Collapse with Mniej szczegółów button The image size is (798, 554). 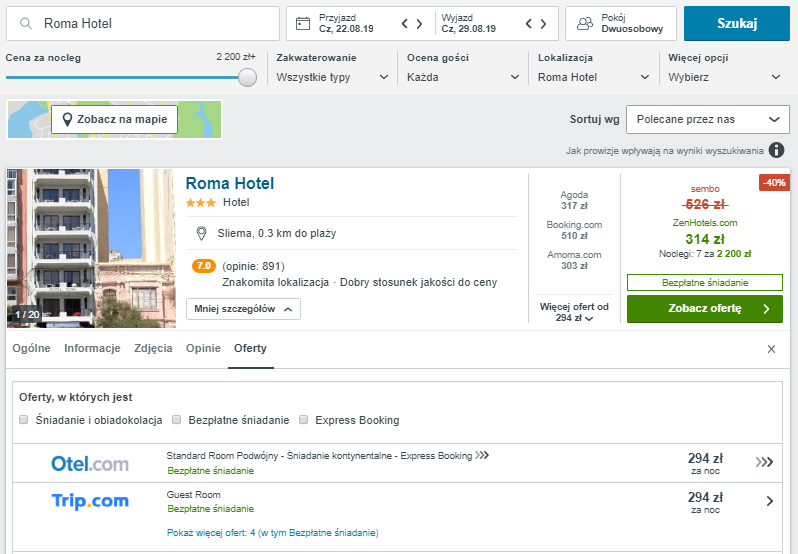pos(243,309)
